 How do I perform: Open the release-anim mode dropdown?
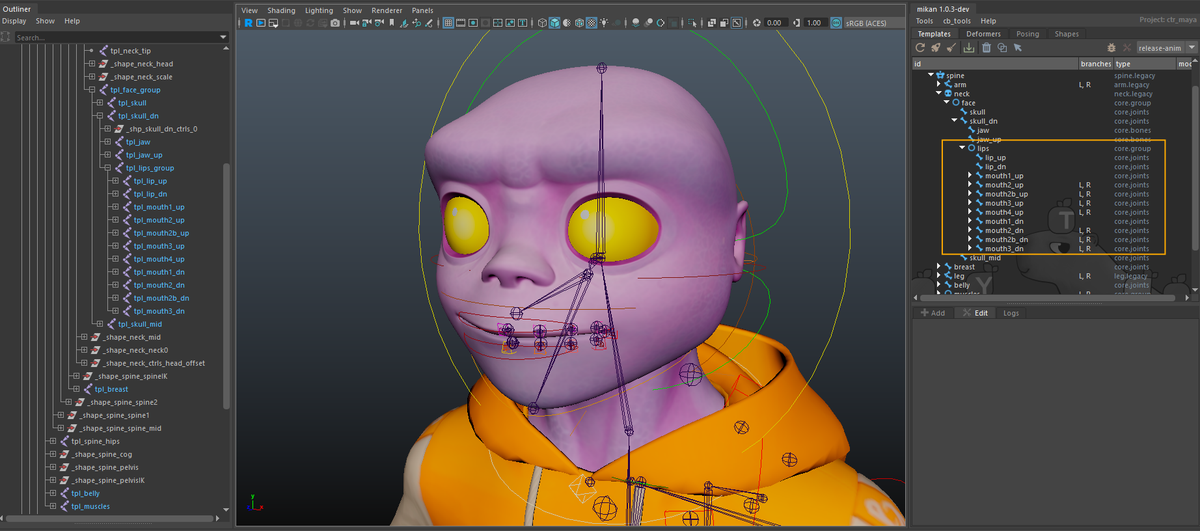(1167, 47)
